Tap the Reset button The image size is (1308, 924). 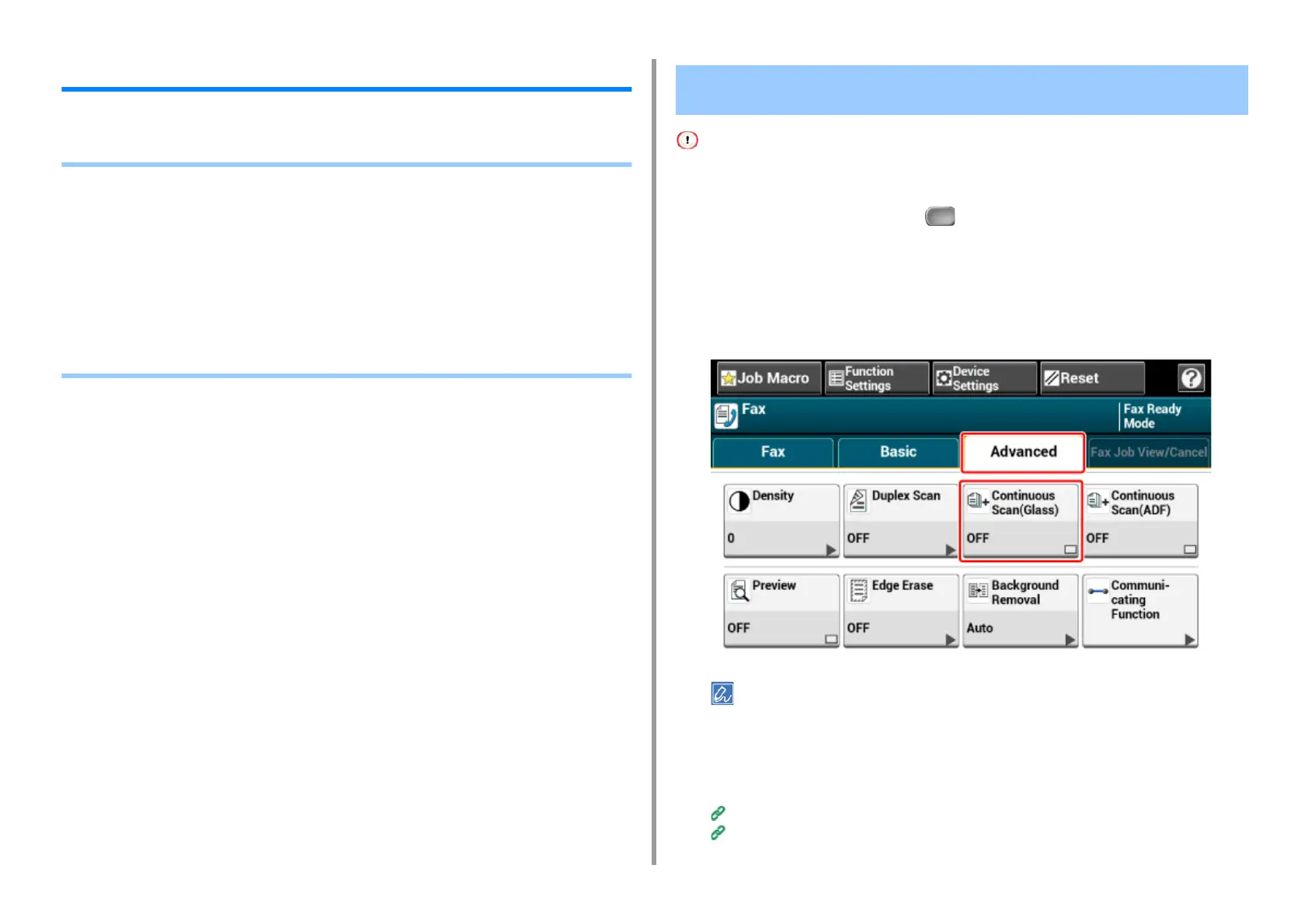[1092, 378]
